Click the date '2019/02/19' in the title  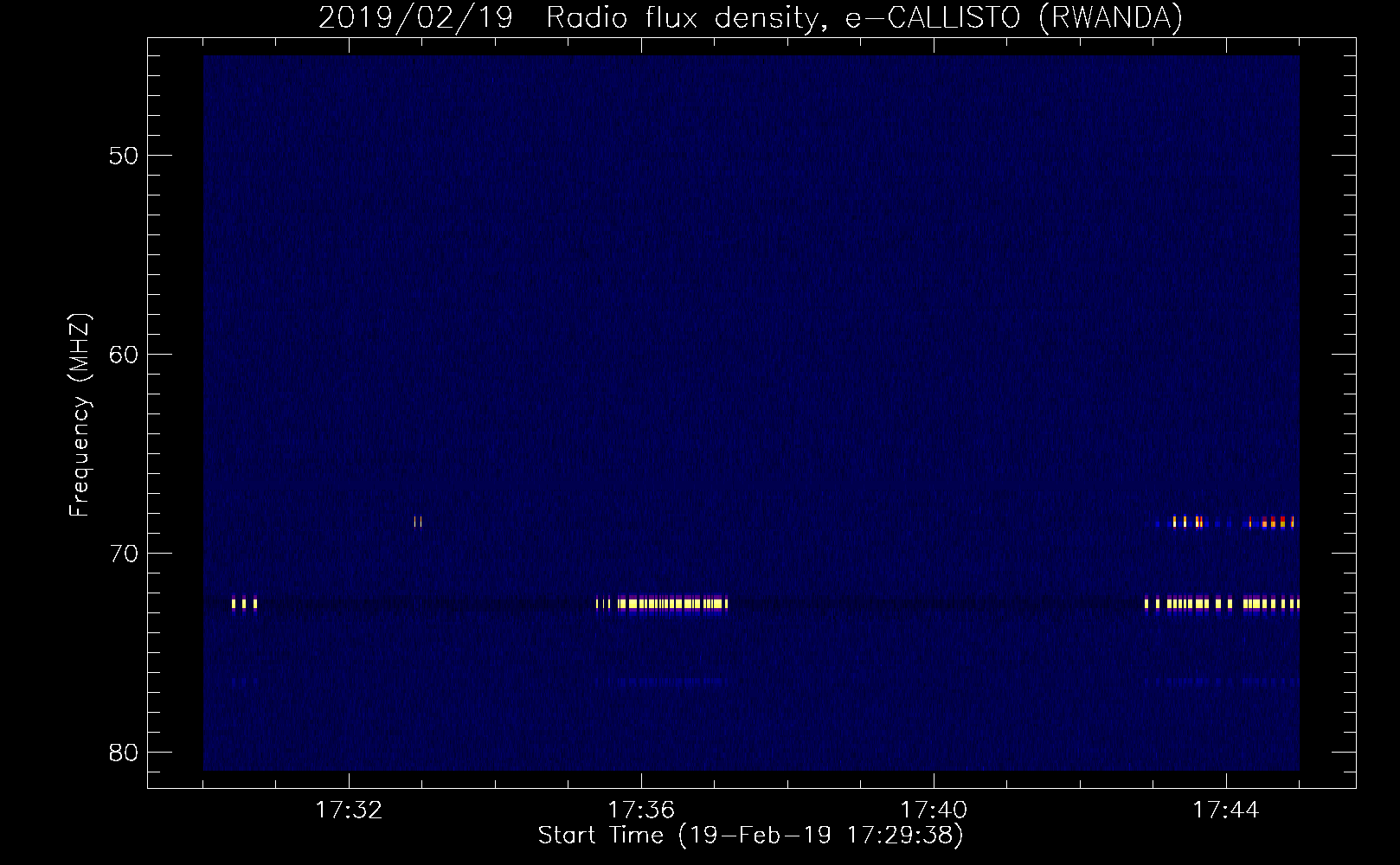point(415,17)
